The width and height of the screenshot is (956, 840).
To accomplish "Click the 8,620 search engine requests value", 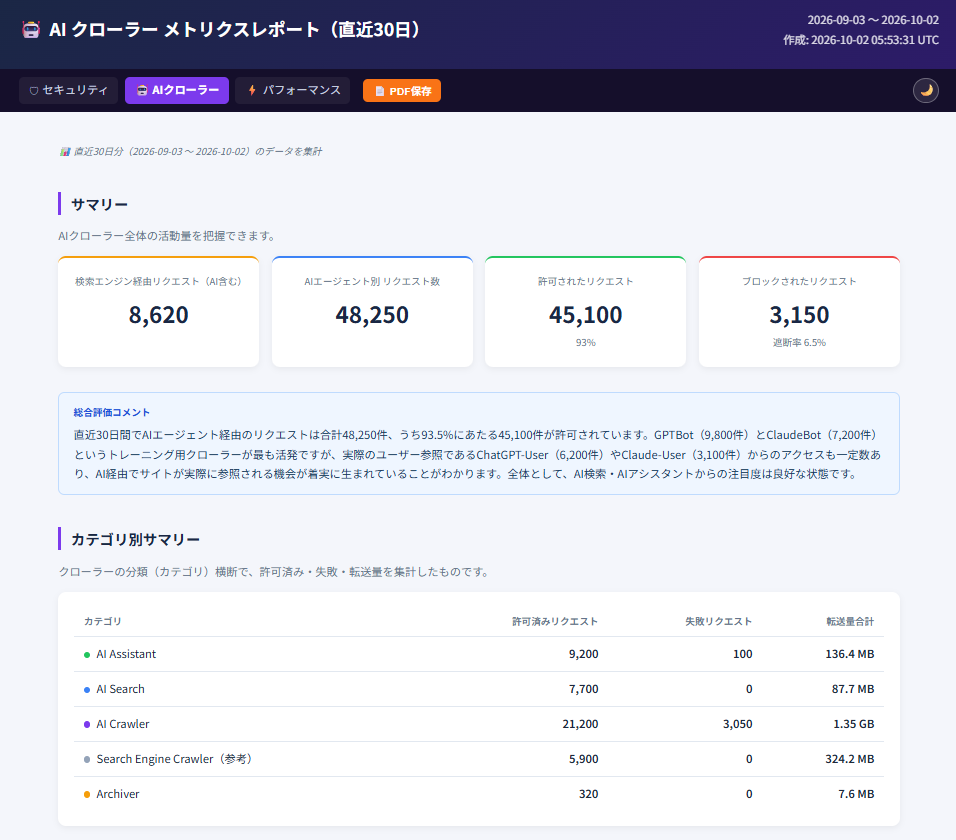I will 159,315.
